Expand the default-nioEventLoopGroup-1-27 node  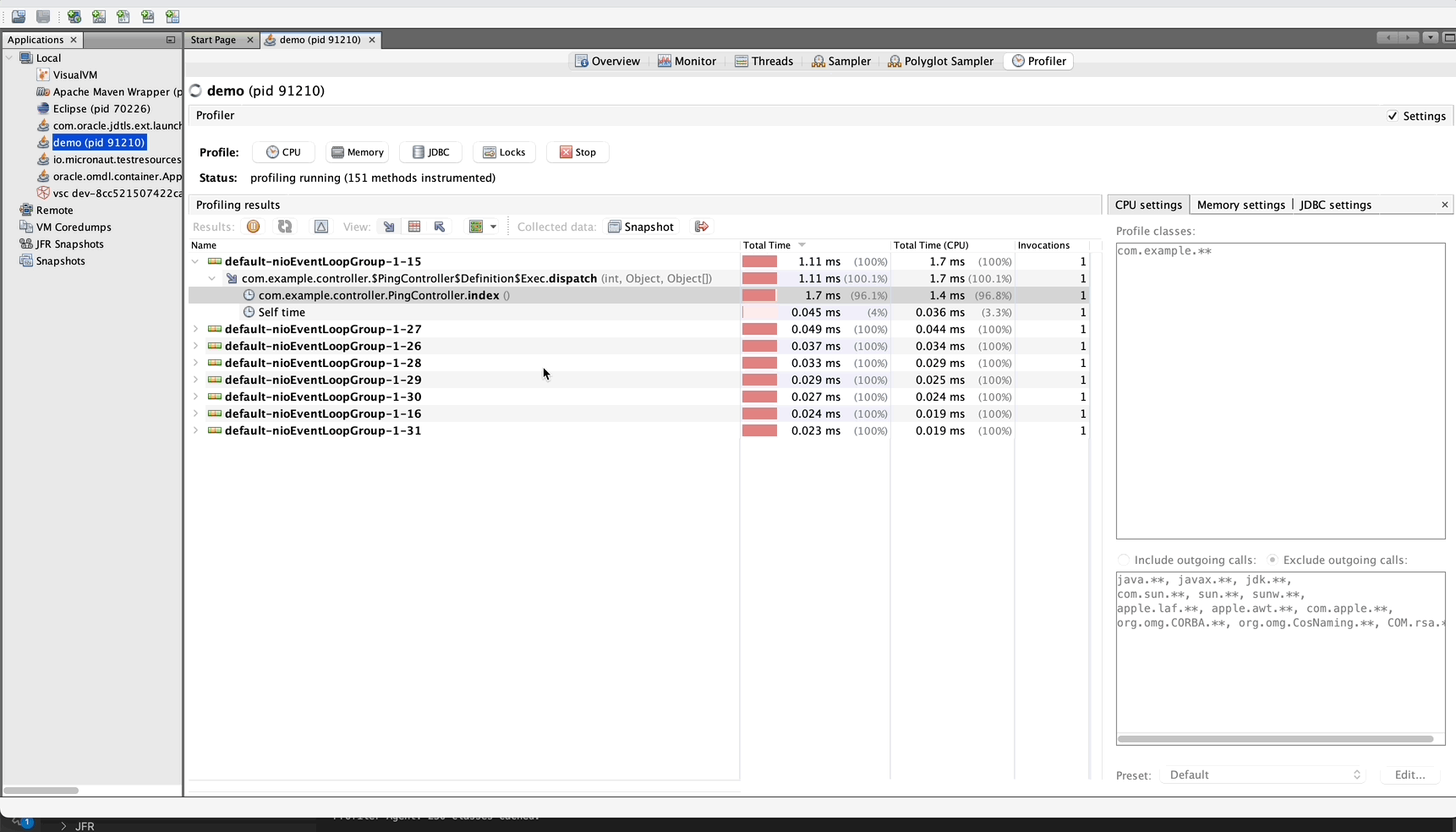[195, 329]
